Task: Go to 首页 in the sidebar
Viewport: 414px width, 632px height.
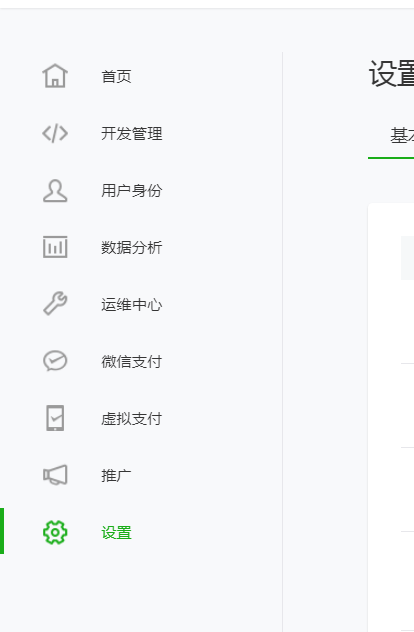Action: pos(116,76)
